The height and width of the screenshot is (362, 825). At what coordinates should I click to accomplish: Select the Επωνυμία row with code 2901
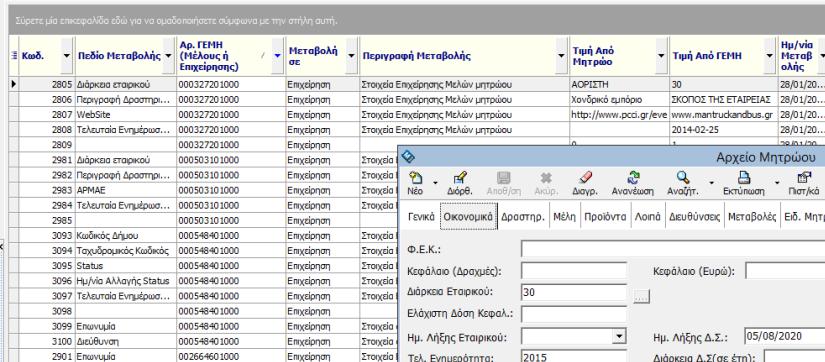point(203,357)
